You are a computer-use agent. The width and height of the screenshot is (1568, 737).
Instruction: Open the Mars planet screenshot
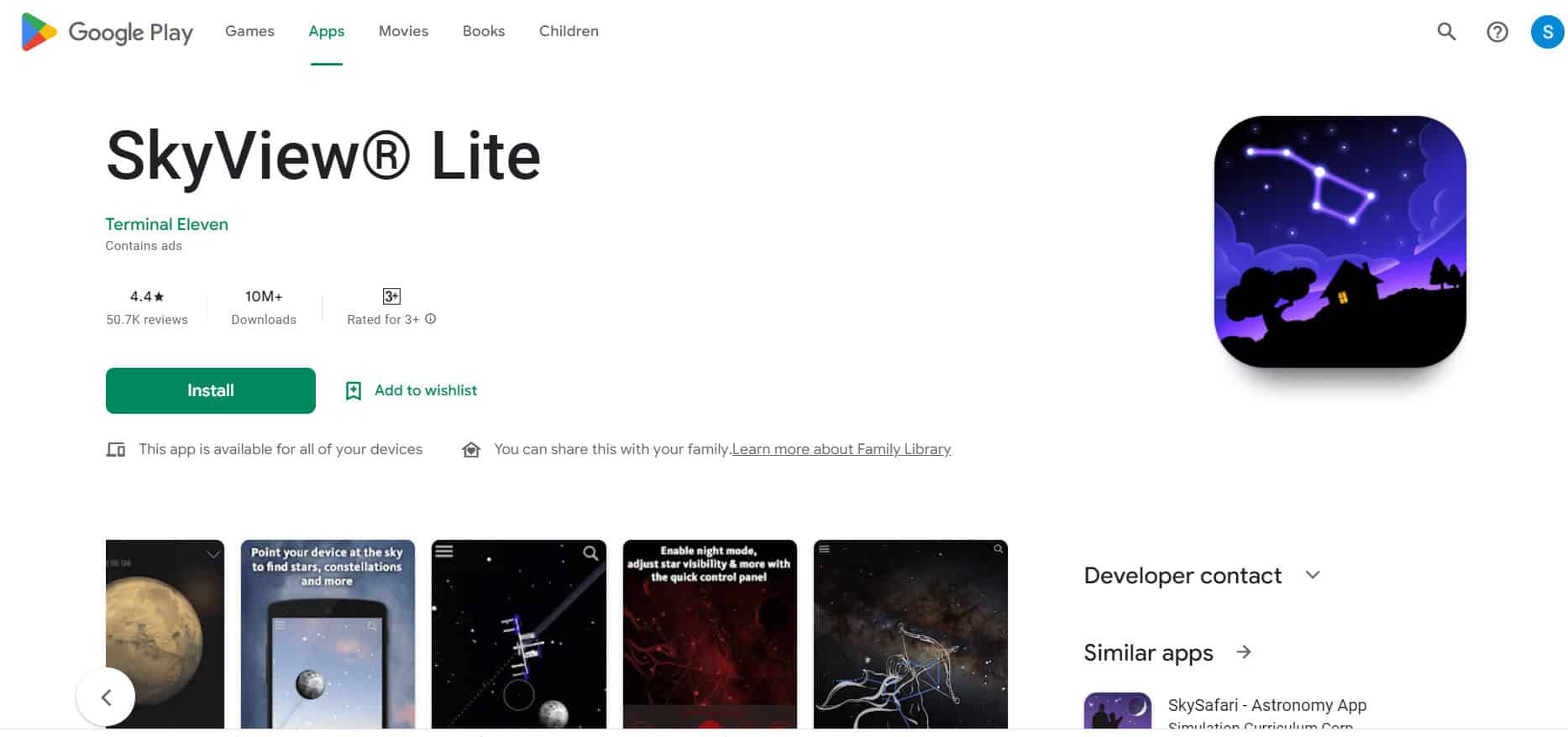point(165,635)
